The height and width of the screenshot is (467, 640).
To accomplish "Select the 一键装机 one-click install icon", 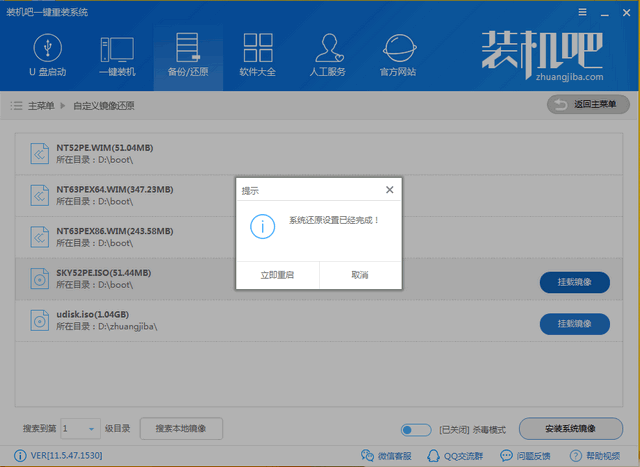I will pos(116,56).
